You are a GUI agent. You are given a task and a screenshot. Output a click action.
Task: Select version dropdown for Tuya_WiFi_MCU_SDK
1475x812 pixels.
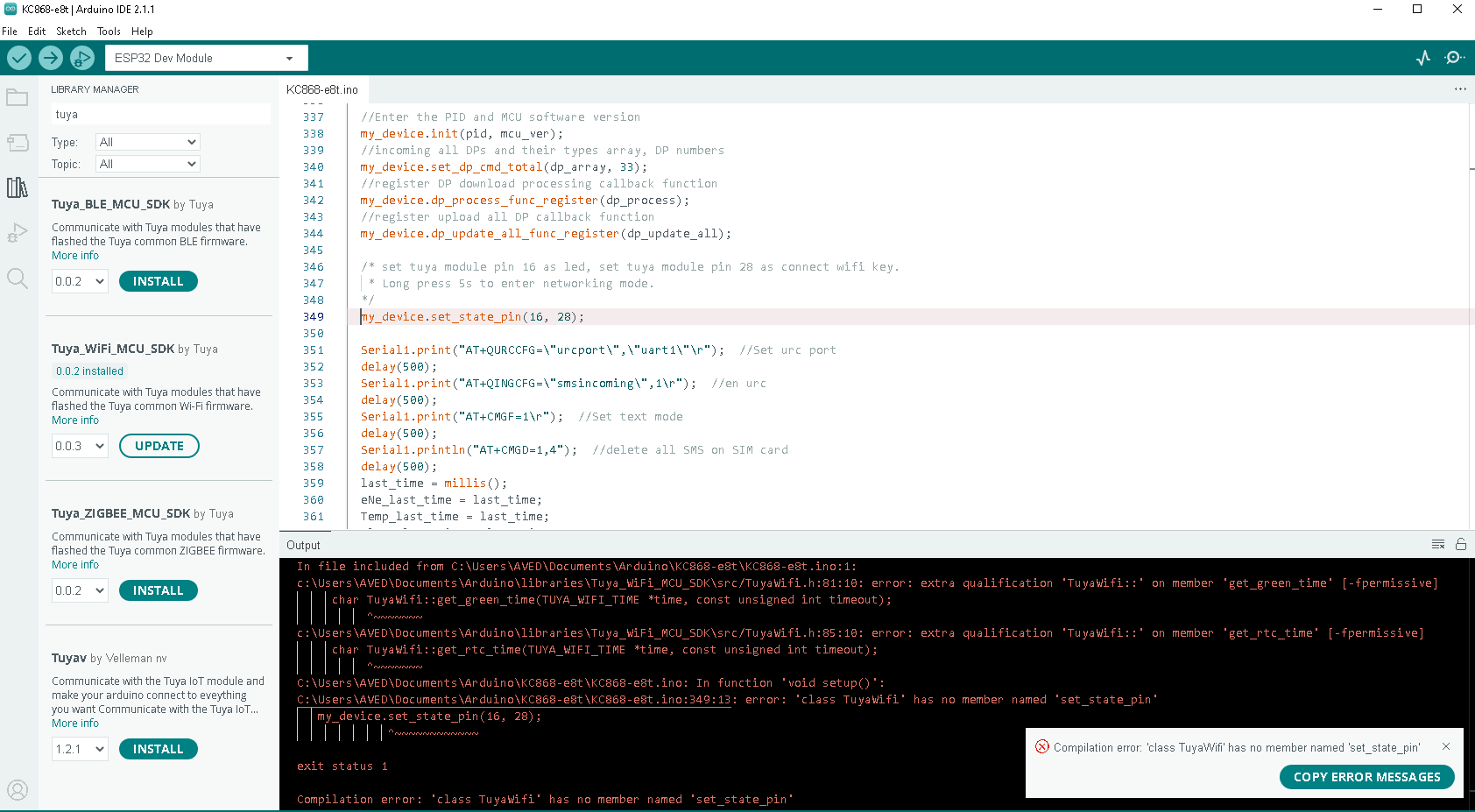pyautogui.click(x=80, y=446)
